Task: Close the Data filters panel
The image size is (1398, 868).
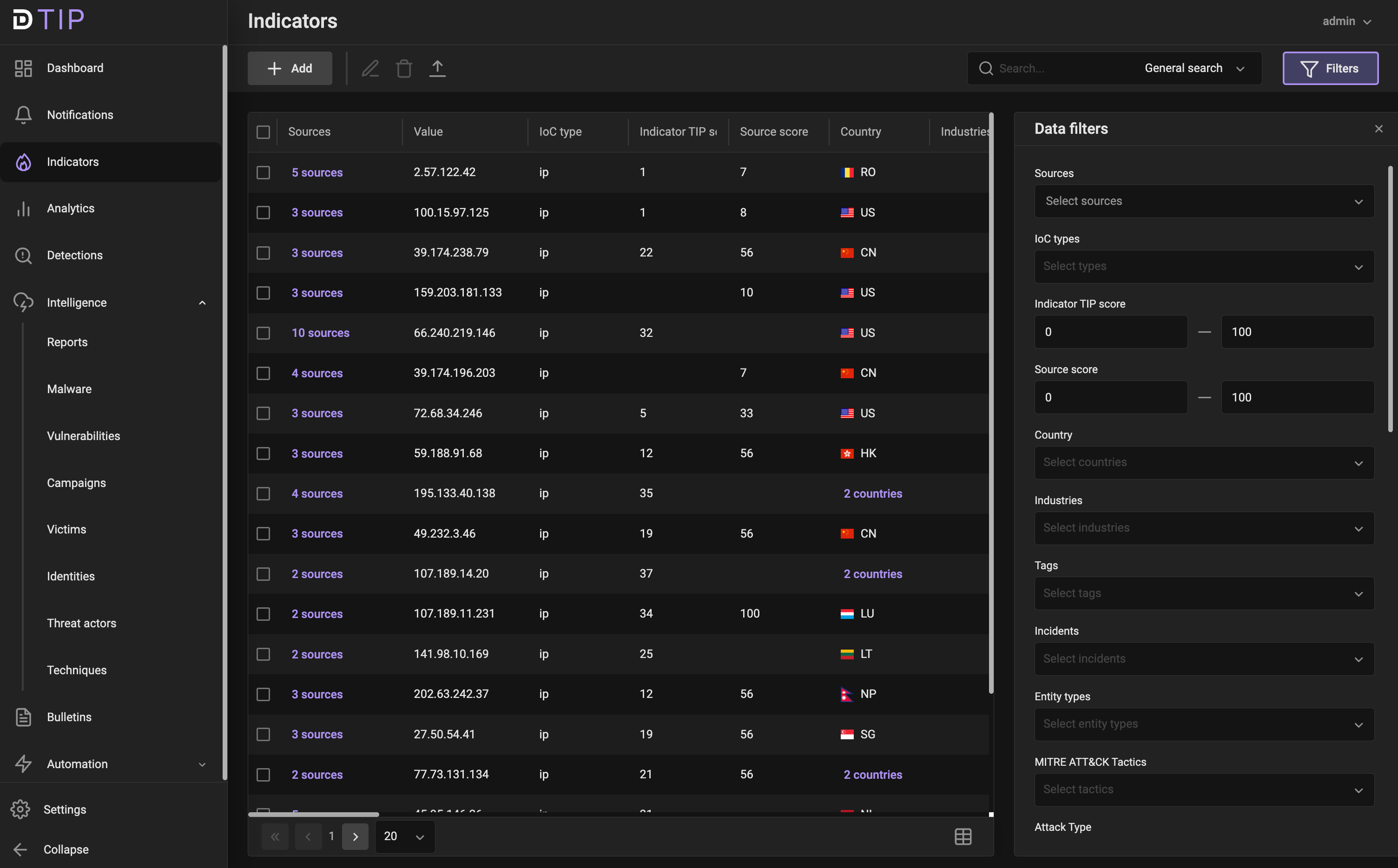Action: (1378, 129)
